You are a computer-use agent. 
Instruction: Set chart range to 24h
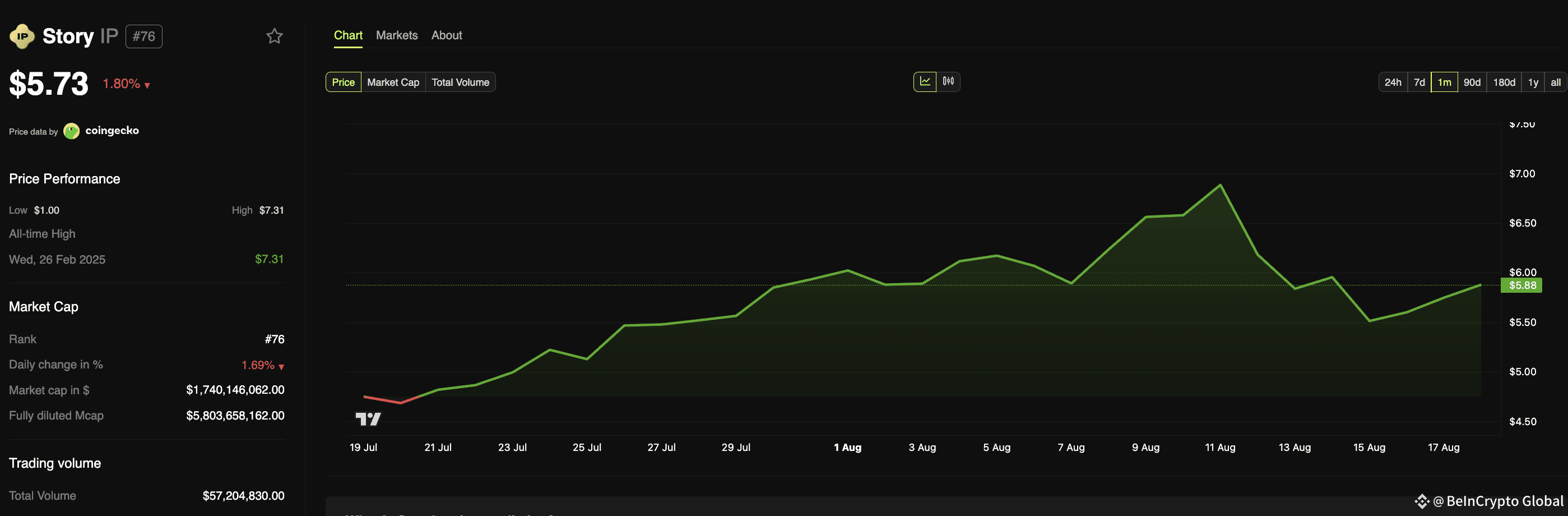(x=1393, y=82)
